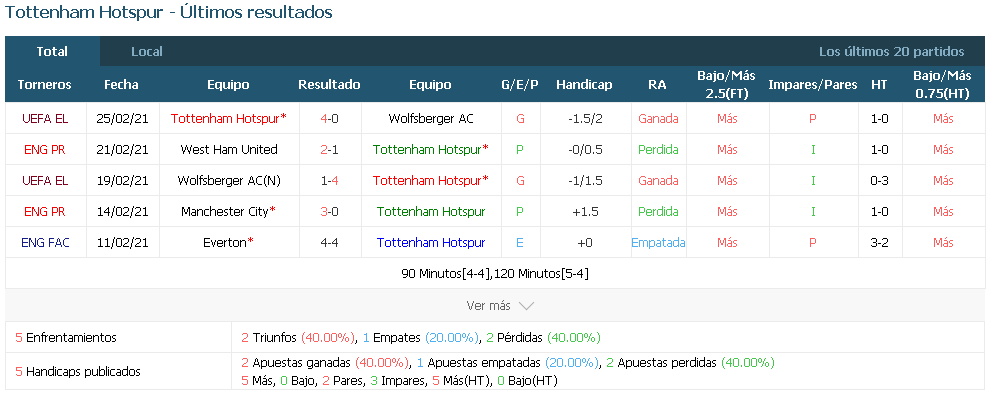The image size is (1004, 404).
Task: Click Tottenham Hotspur in Manchester City row
Action: coord(431,211)
